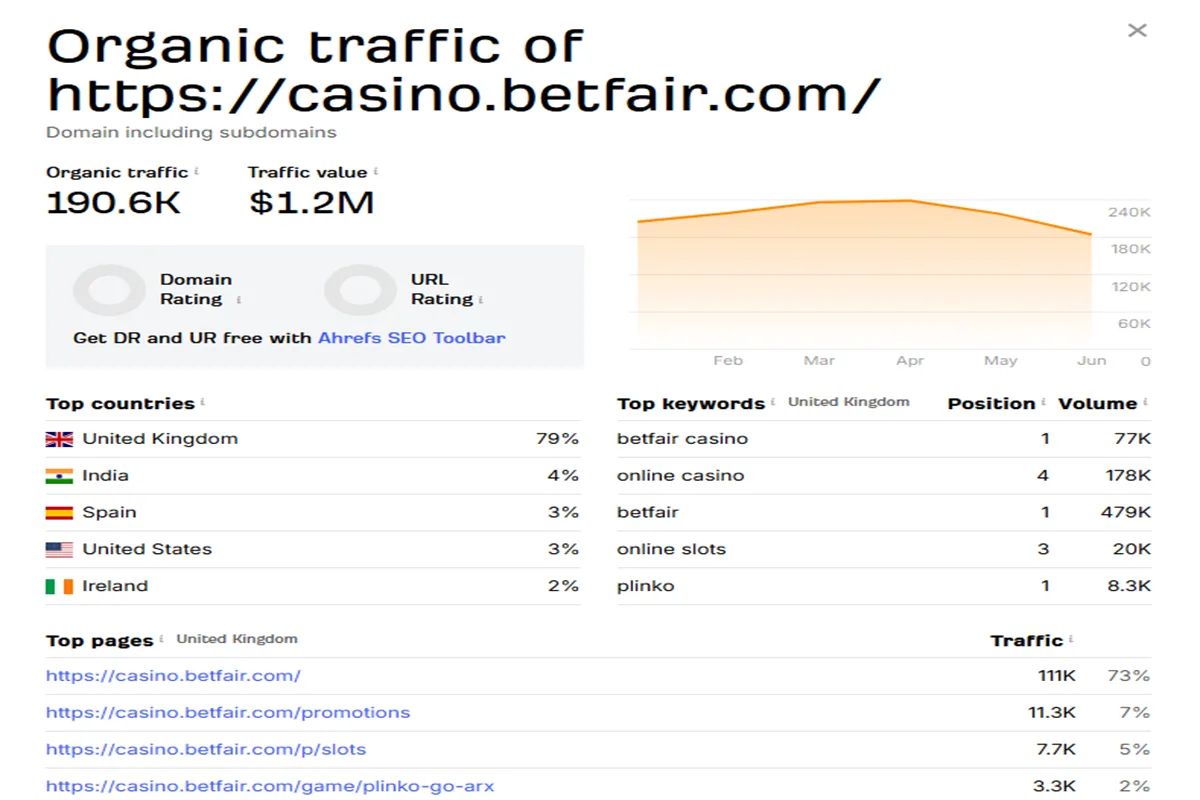Click the organic traffic trend chart
The image size is (1200, 800).
[x=864, y=274]
